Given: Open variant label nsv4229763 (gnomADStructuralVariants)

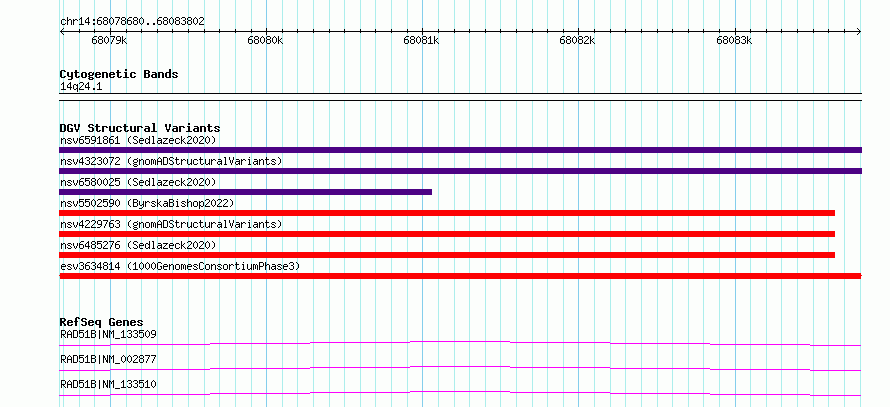Looking at the screenshot, I should (x=171, y=224).
